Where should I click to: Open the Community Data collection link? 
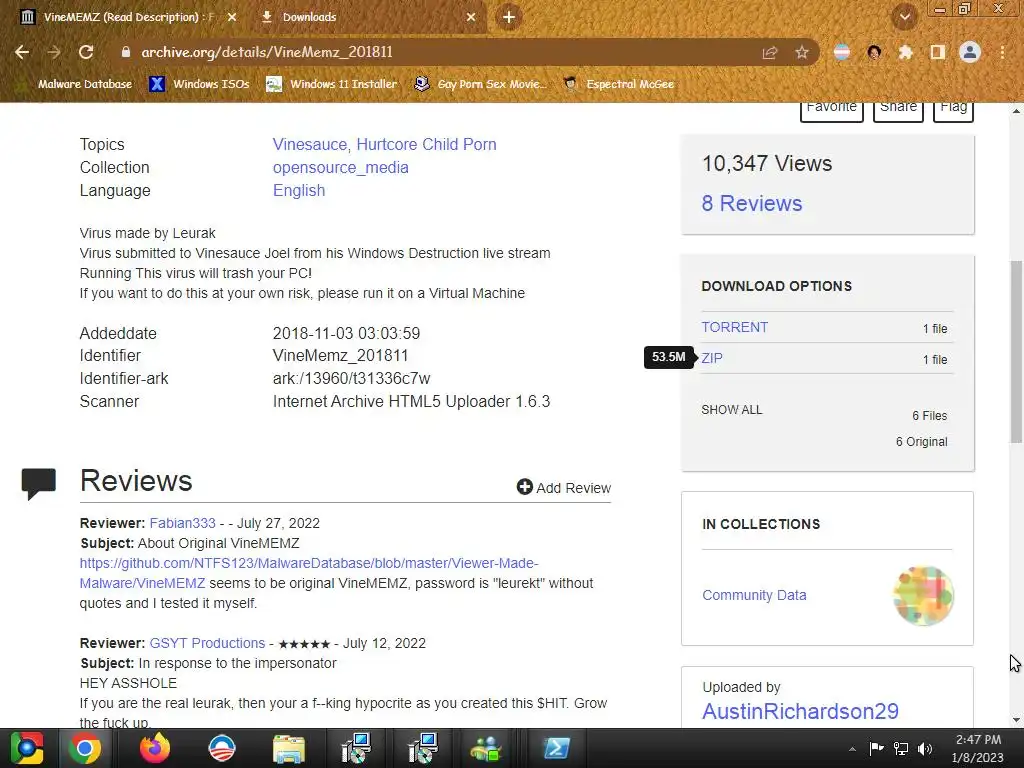(754, 595)
